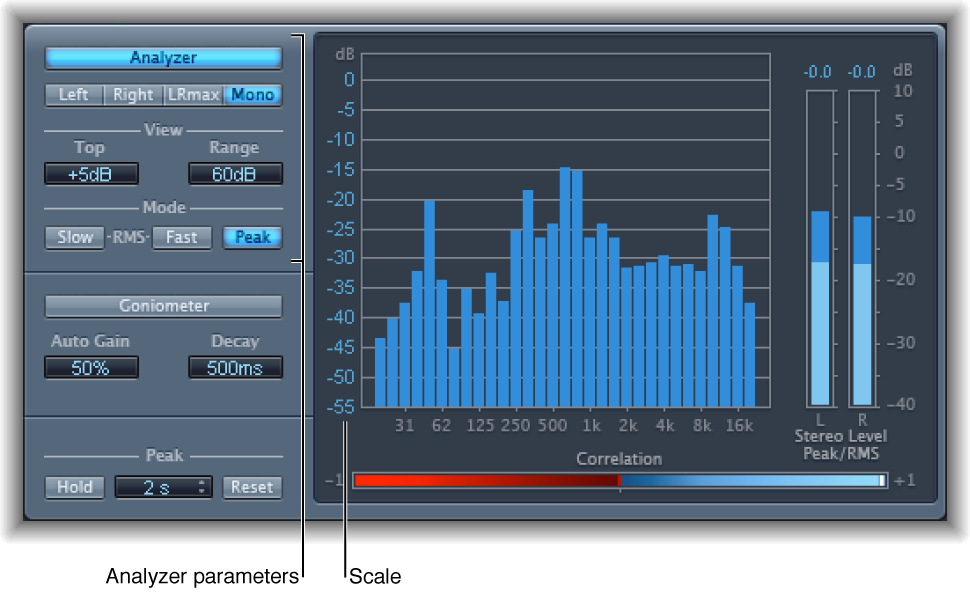Screen dimensions: 970x594
Task: Reset the peak hold values
Action: (251, 487)
